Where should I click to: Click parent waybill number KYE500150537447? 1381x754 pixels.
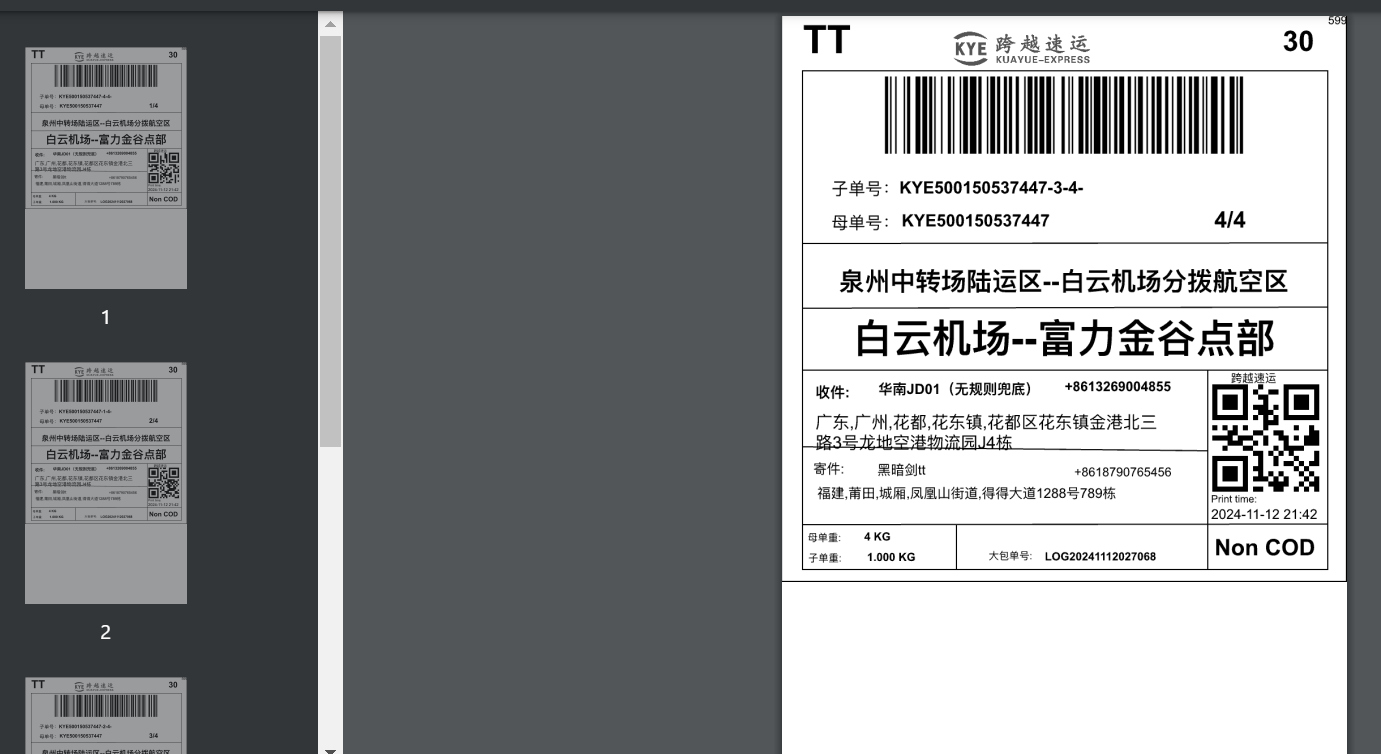tap(975, 221)
